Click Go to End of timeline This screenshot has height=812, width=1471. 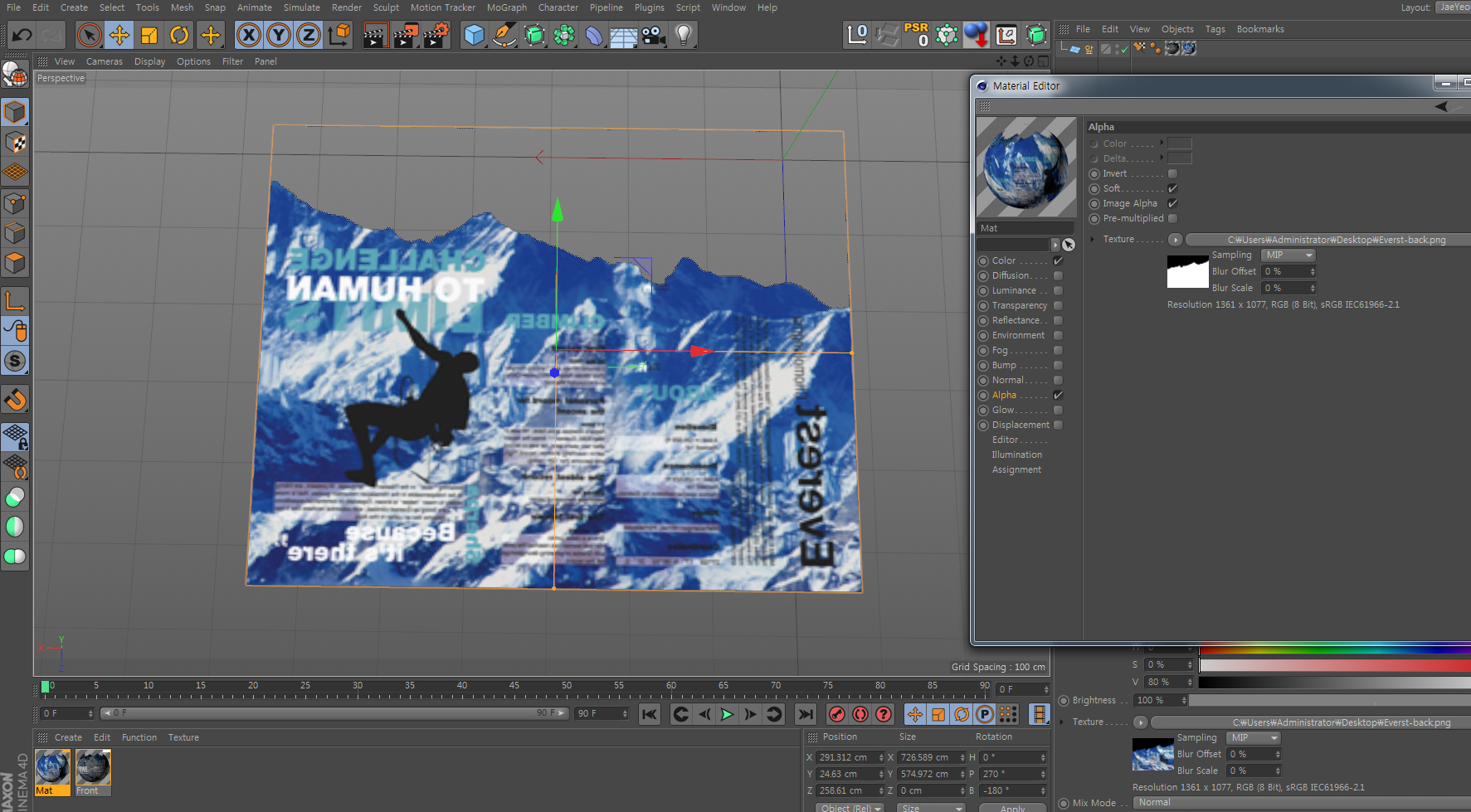pyautogui.click(x=806, y=714)
